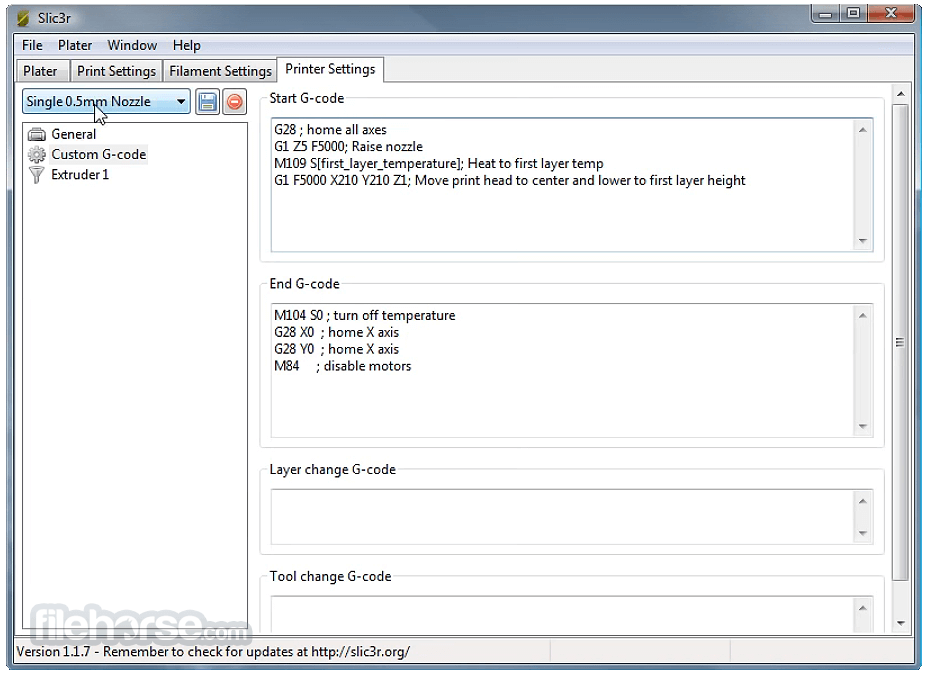Minimize the Slic3r window
926x676 pixels.
click(826, 14)
